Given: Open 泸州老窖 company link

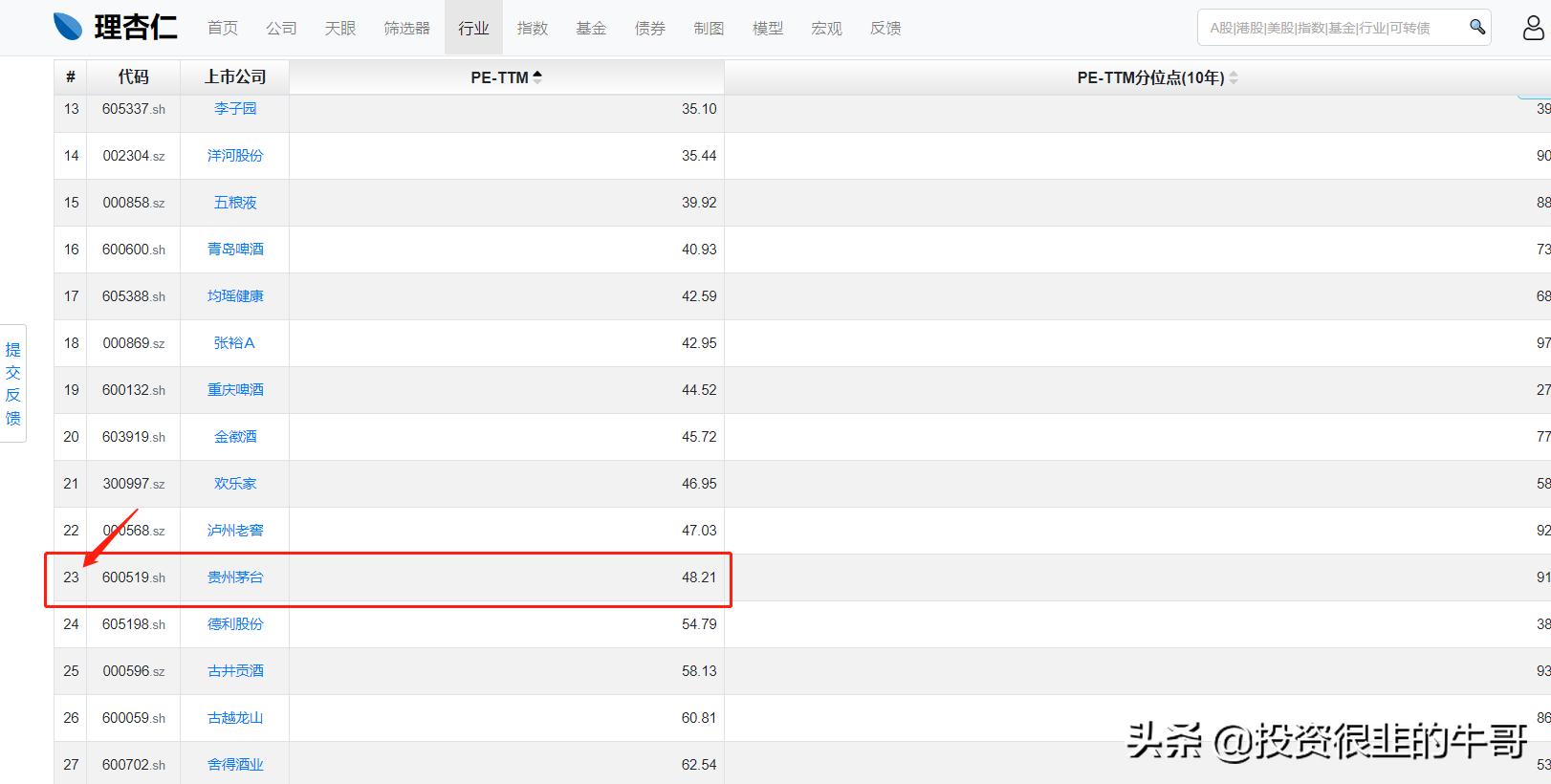Looking at the screenshot, I should point(235,531).
